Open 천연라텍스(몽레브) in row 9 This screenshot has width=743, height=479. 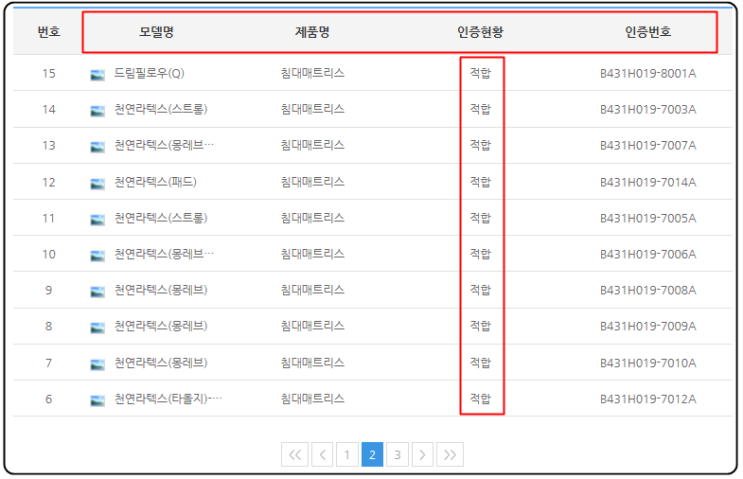coord(161,290)
